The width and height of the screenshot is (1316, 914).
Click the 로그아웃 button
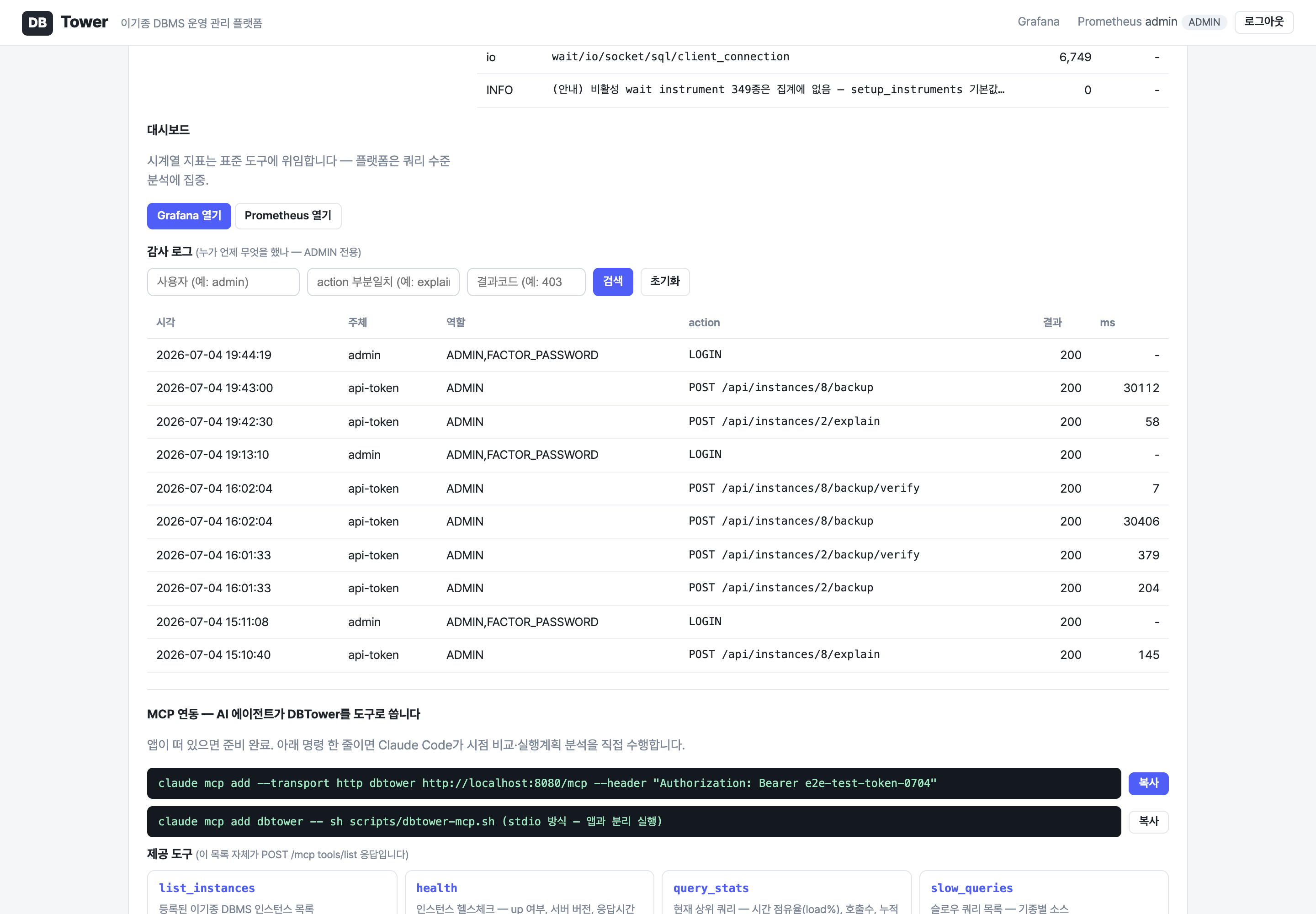pos(1263,22)
